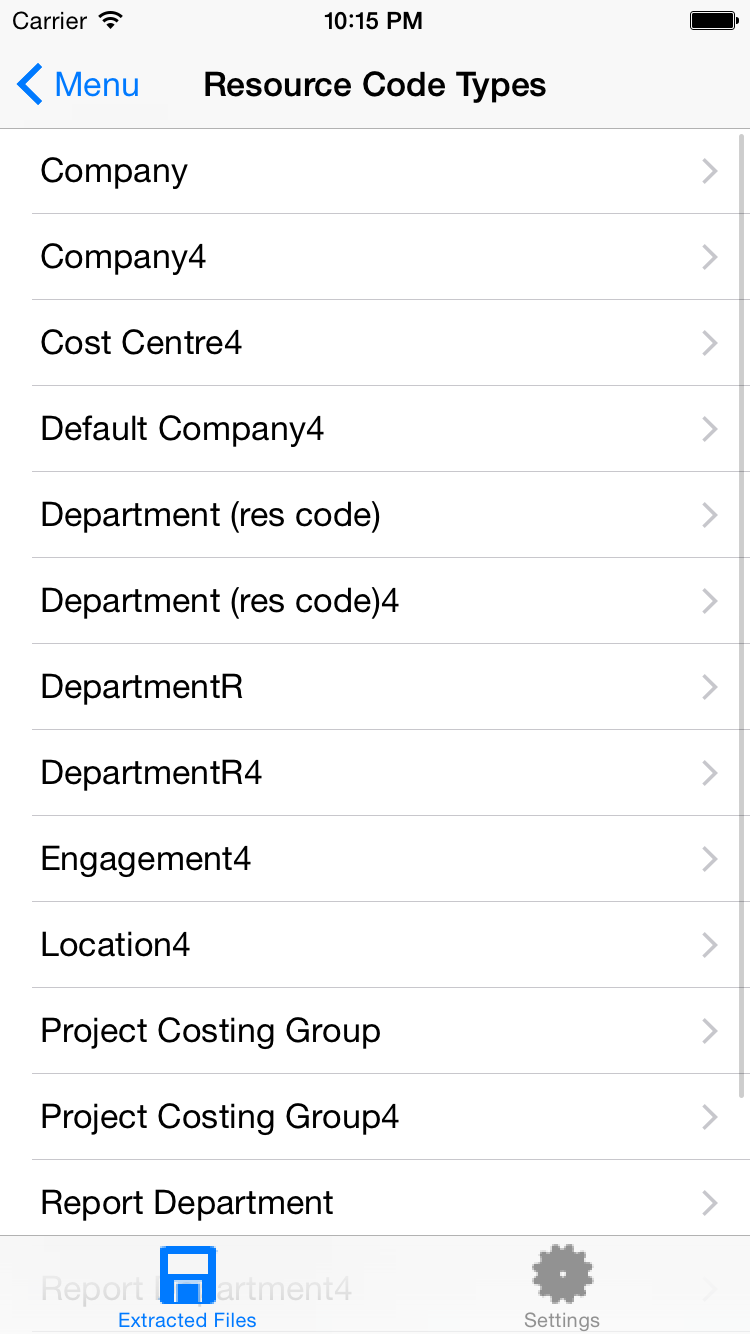Choose Department (res code)4 item
The image size is (750, 1334).
pos(219,602)
